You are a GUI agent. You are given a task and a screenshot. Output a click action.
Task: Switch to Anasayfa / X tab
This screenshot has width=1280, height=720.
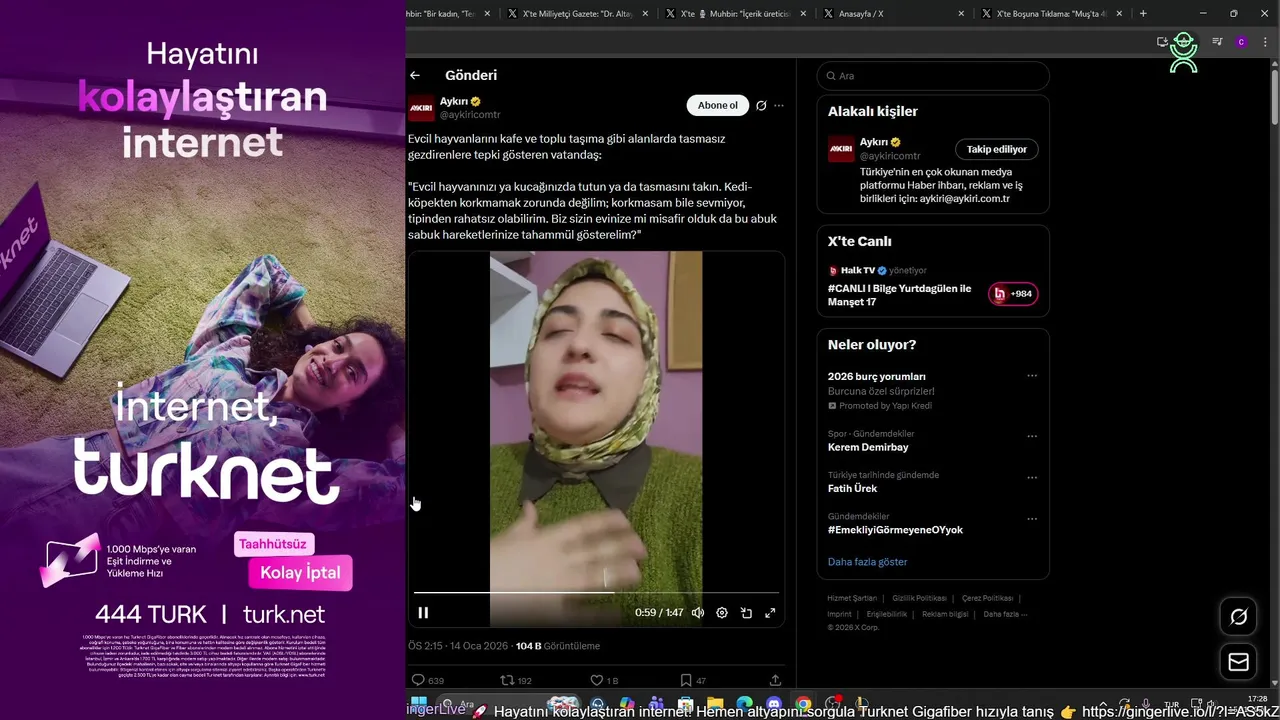click(893, 14)
